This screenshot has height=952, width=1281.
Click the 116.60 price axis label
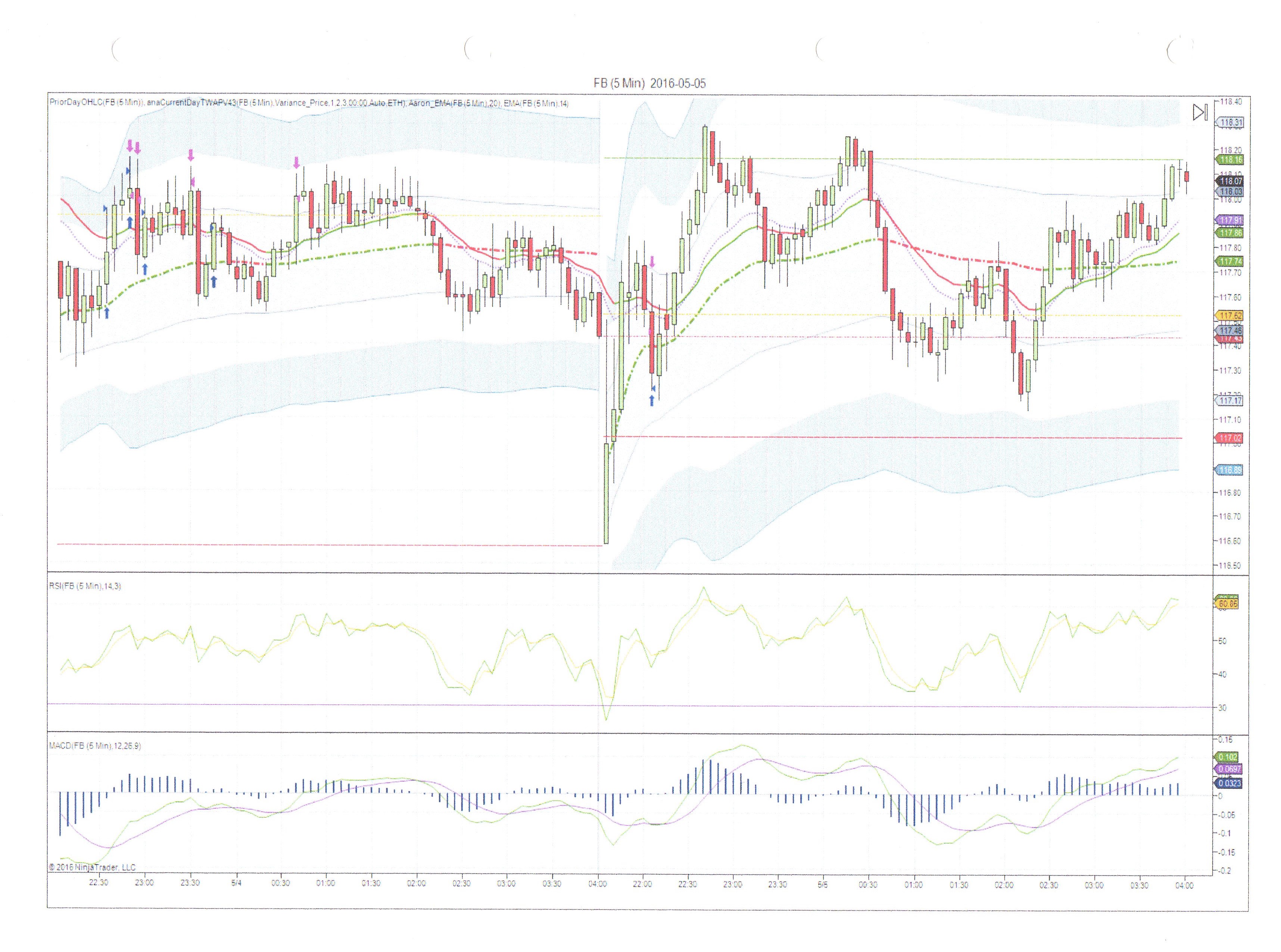click(x=1231, y=541)
